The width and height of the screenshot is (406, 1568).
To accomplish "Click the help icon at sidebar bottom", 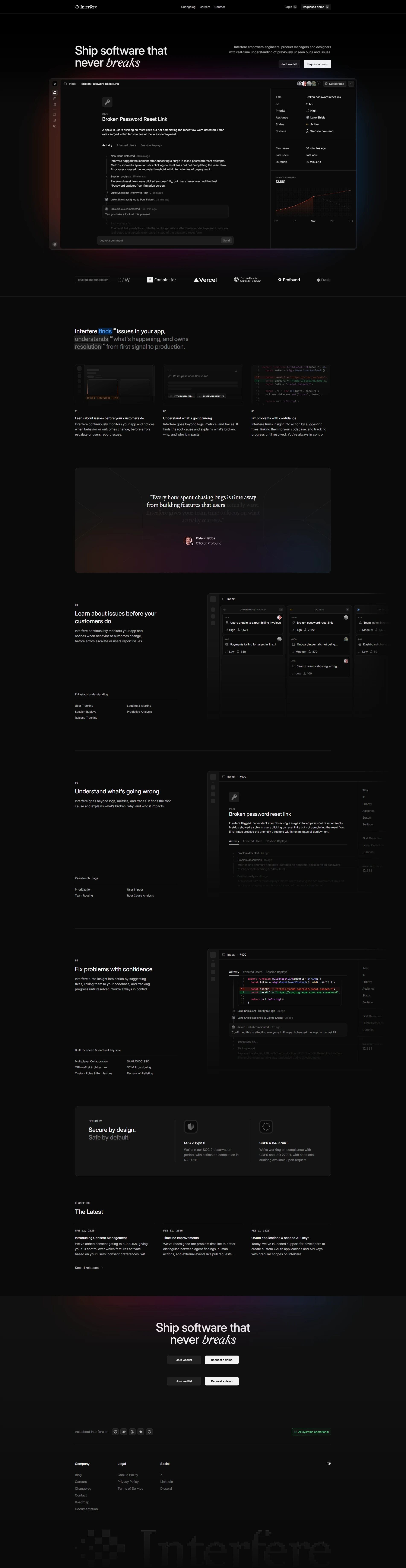I will [x=55, y=244].
